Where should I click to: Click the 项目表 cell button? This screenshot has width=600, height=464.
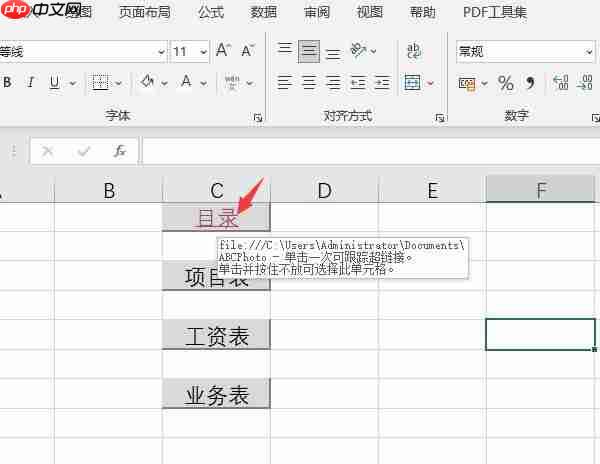pos(216,277)
